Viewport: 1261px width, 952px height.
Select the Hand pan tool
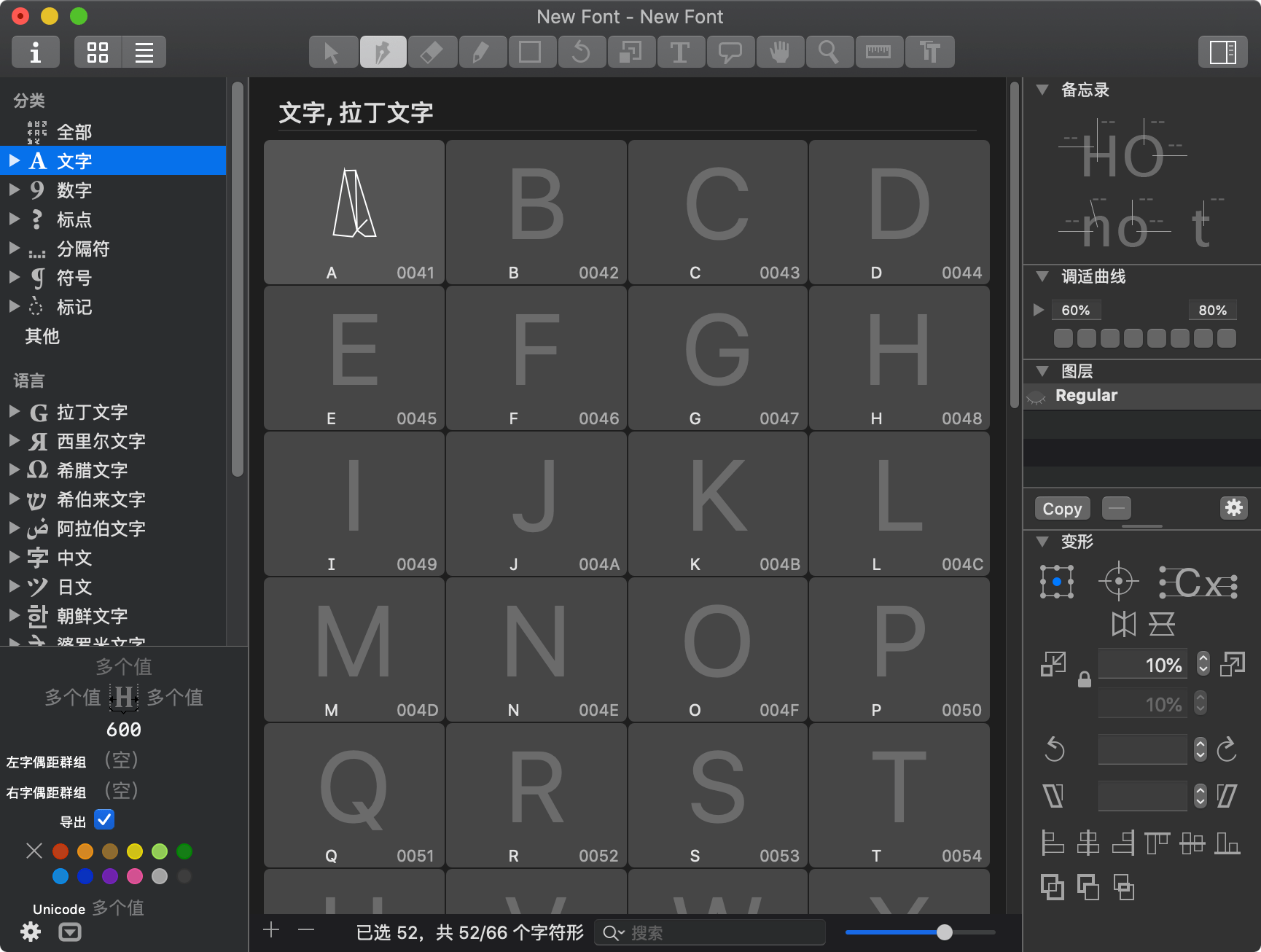pyautogui.click(x=779, y=52)
